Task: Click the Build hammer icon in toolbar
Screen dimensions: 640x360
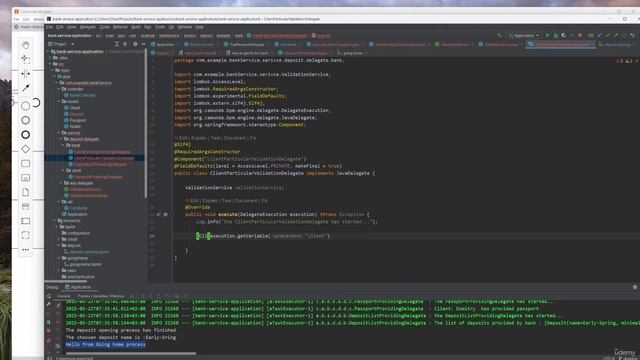Action: [500, 36]
